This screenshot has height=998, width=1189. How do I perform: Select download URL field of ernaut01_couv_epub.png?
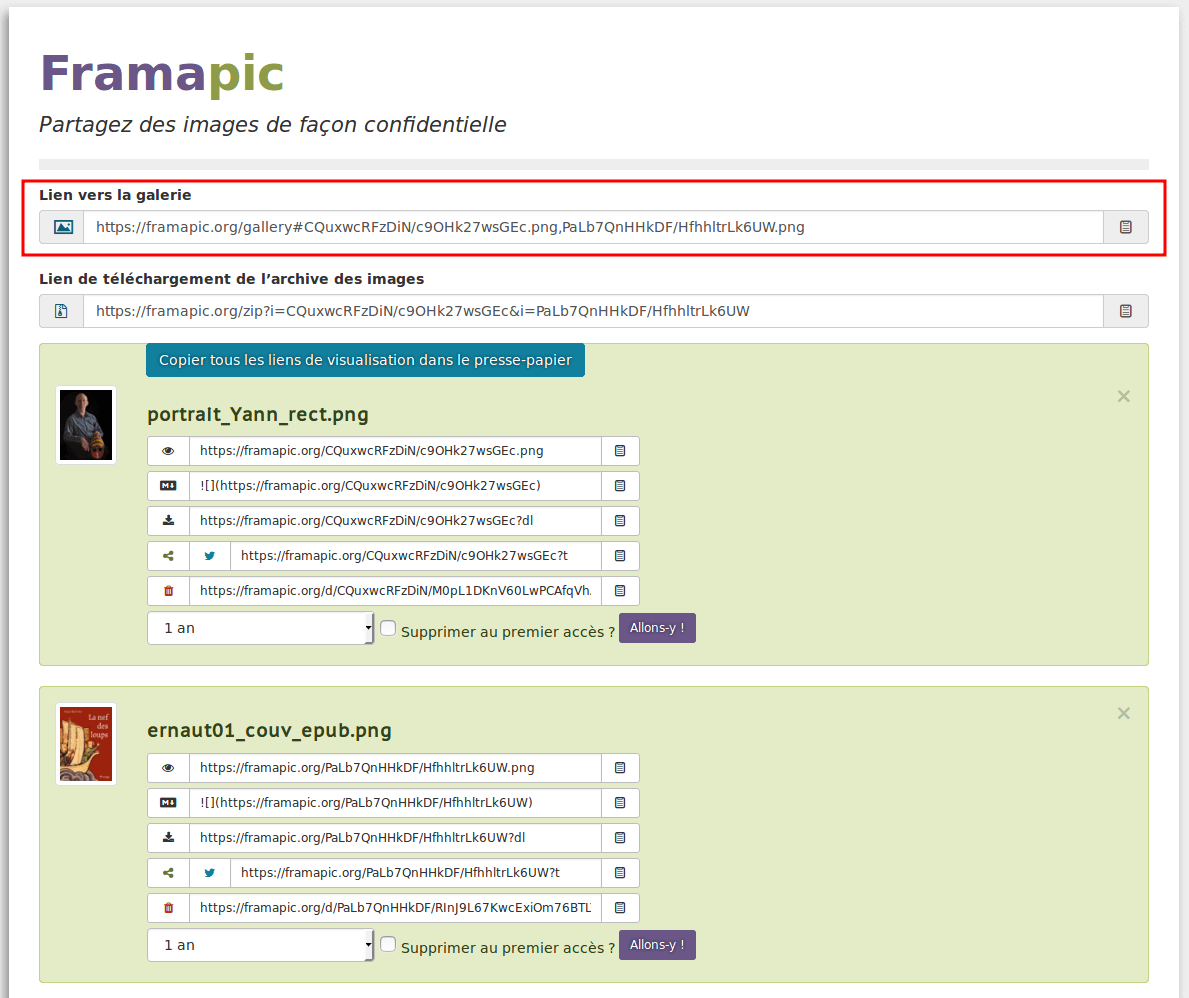pos(395,837)
